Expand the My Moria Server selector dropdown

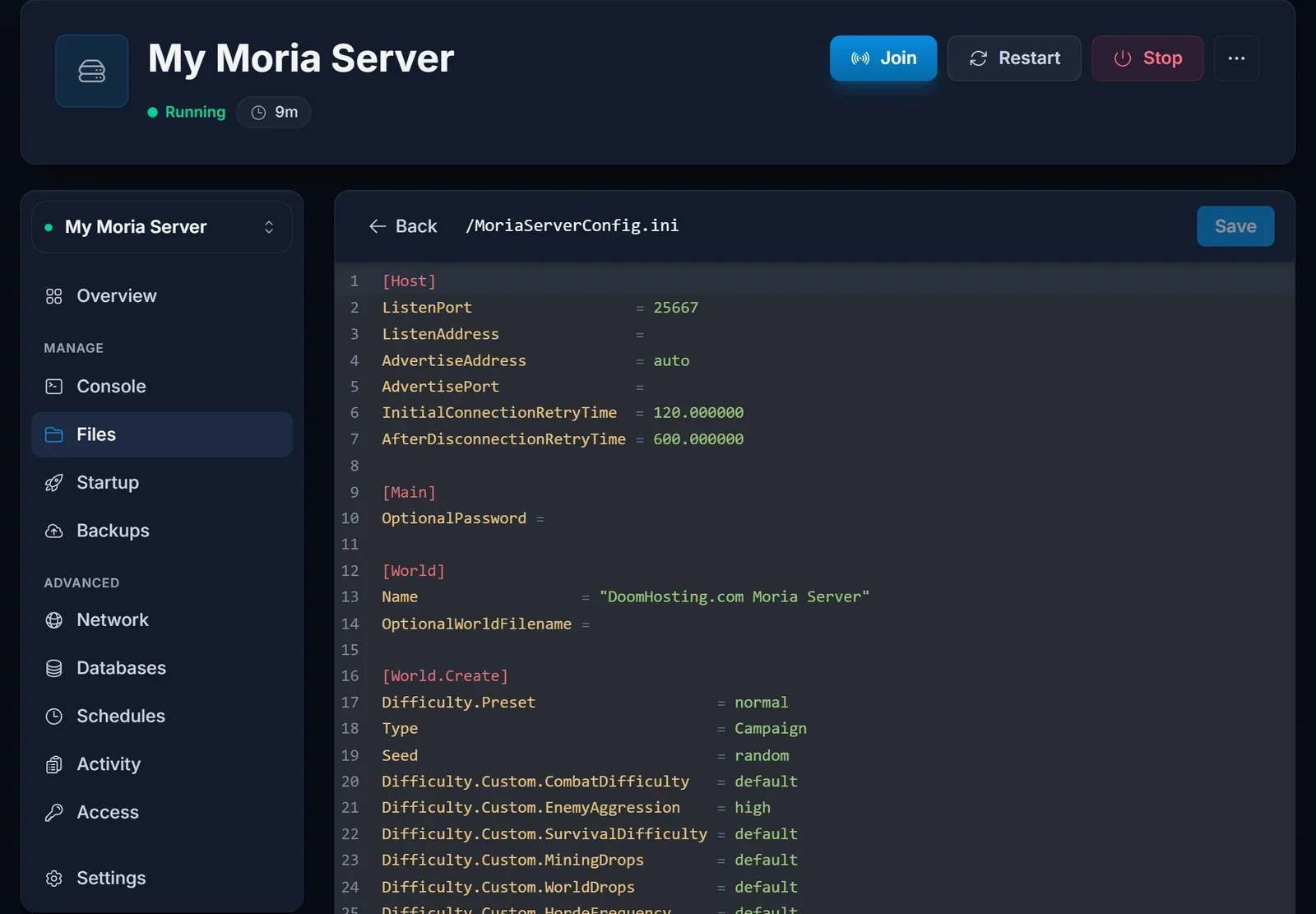click(162, 227)
